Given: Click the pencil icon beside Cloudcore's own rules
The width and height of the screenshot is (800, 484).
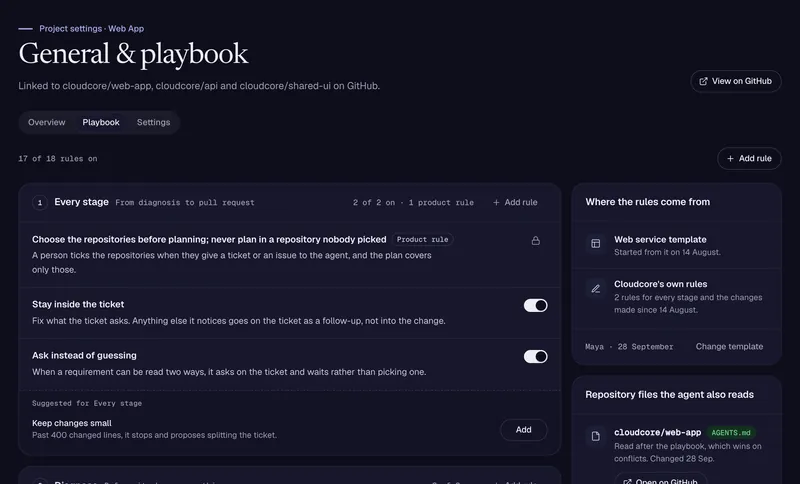Looking at the screenshot, I should 595,289.
